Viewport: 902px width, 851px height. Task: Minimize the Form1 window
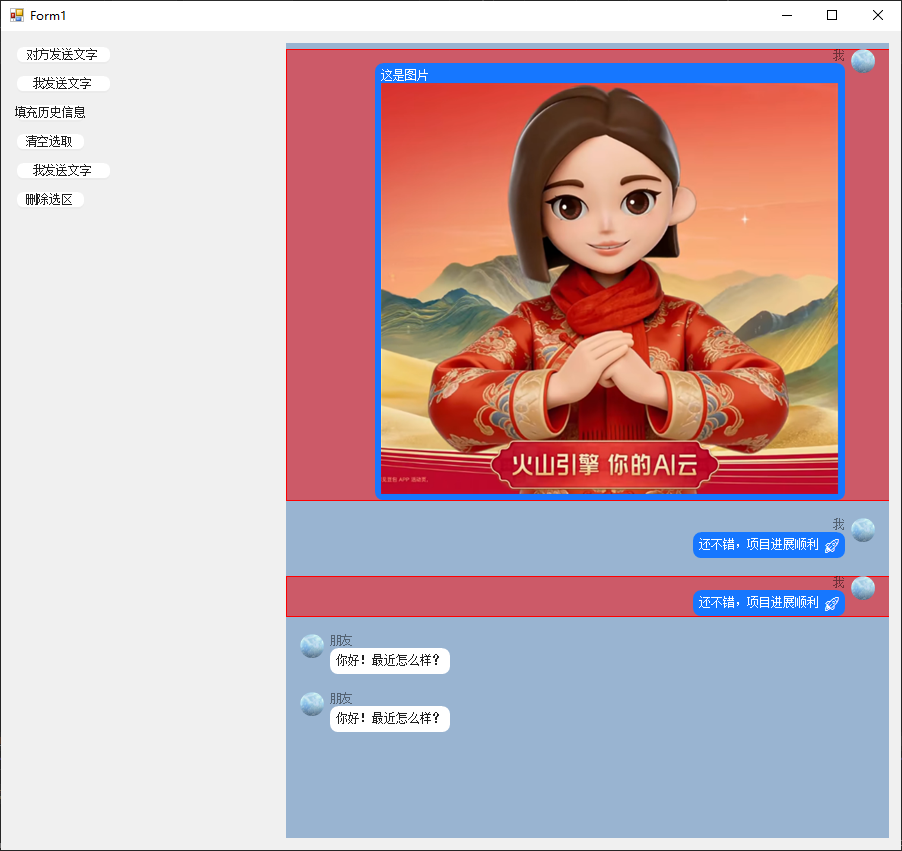coord(787,15)
